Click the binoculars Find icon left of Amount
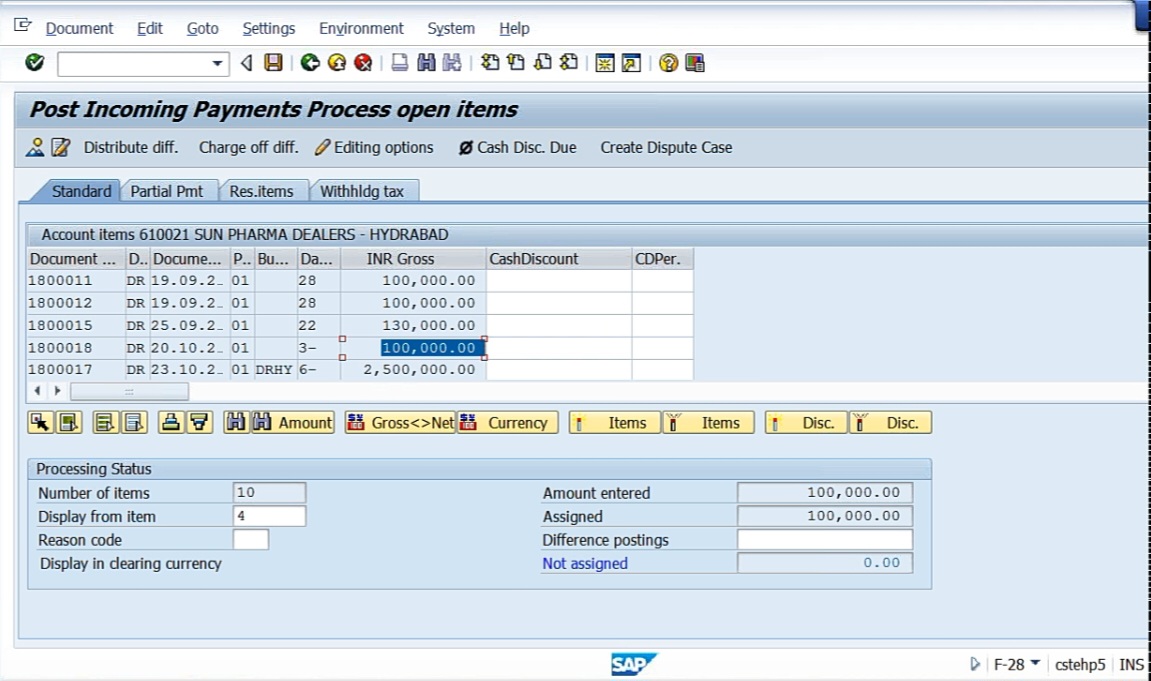Viewport: 1151px width, 681px height. coord(236,423)
